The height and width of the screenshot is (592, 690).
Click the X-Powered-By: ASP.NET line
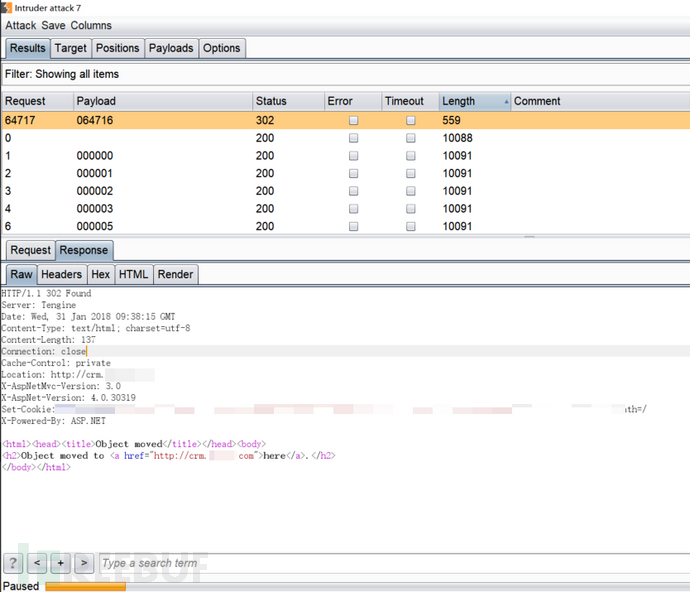(x=53, y=421)
